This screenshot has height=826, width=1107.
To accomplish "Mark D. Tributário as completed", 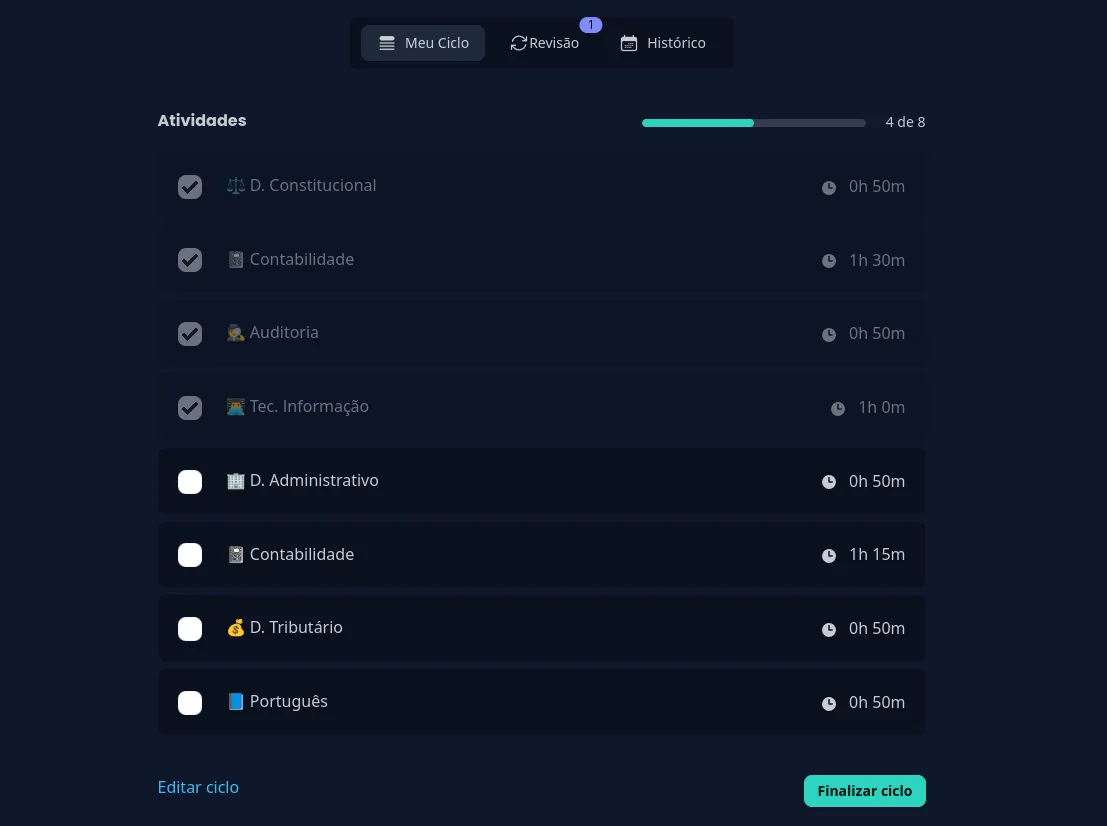I will point(190,629).
